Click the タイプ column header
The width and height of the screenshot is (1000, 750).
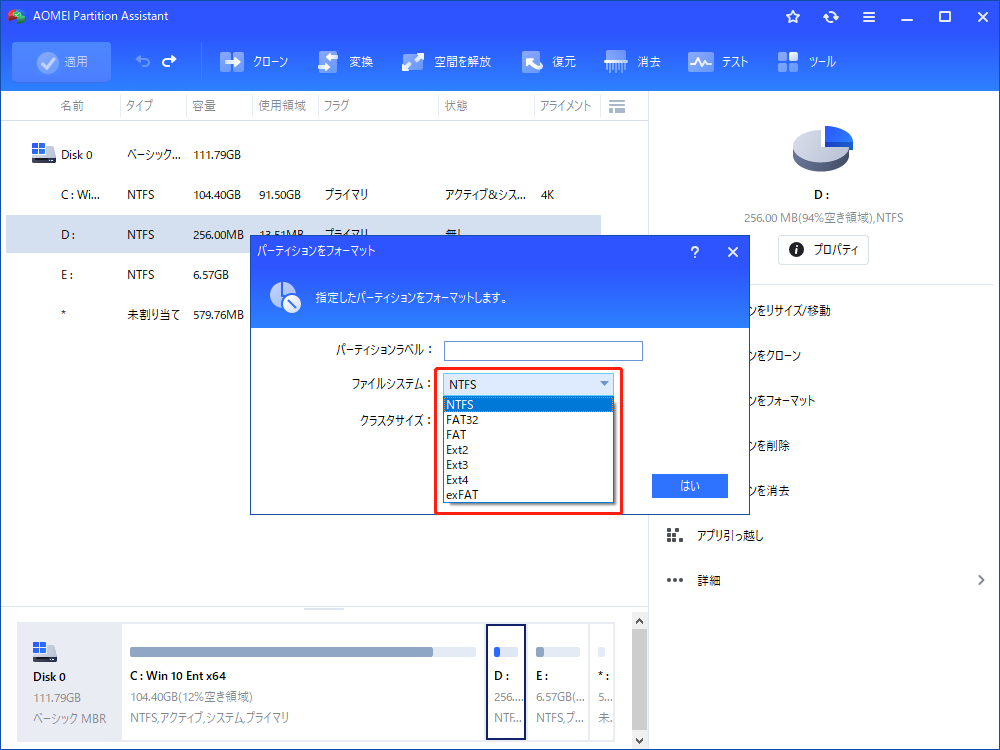coord(139,106)
